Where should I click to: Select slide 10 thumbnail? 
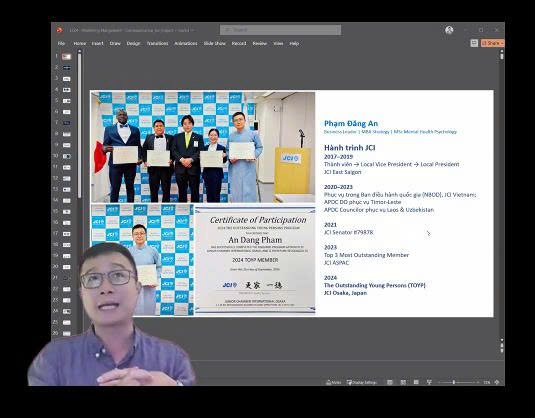pos(67,156)
